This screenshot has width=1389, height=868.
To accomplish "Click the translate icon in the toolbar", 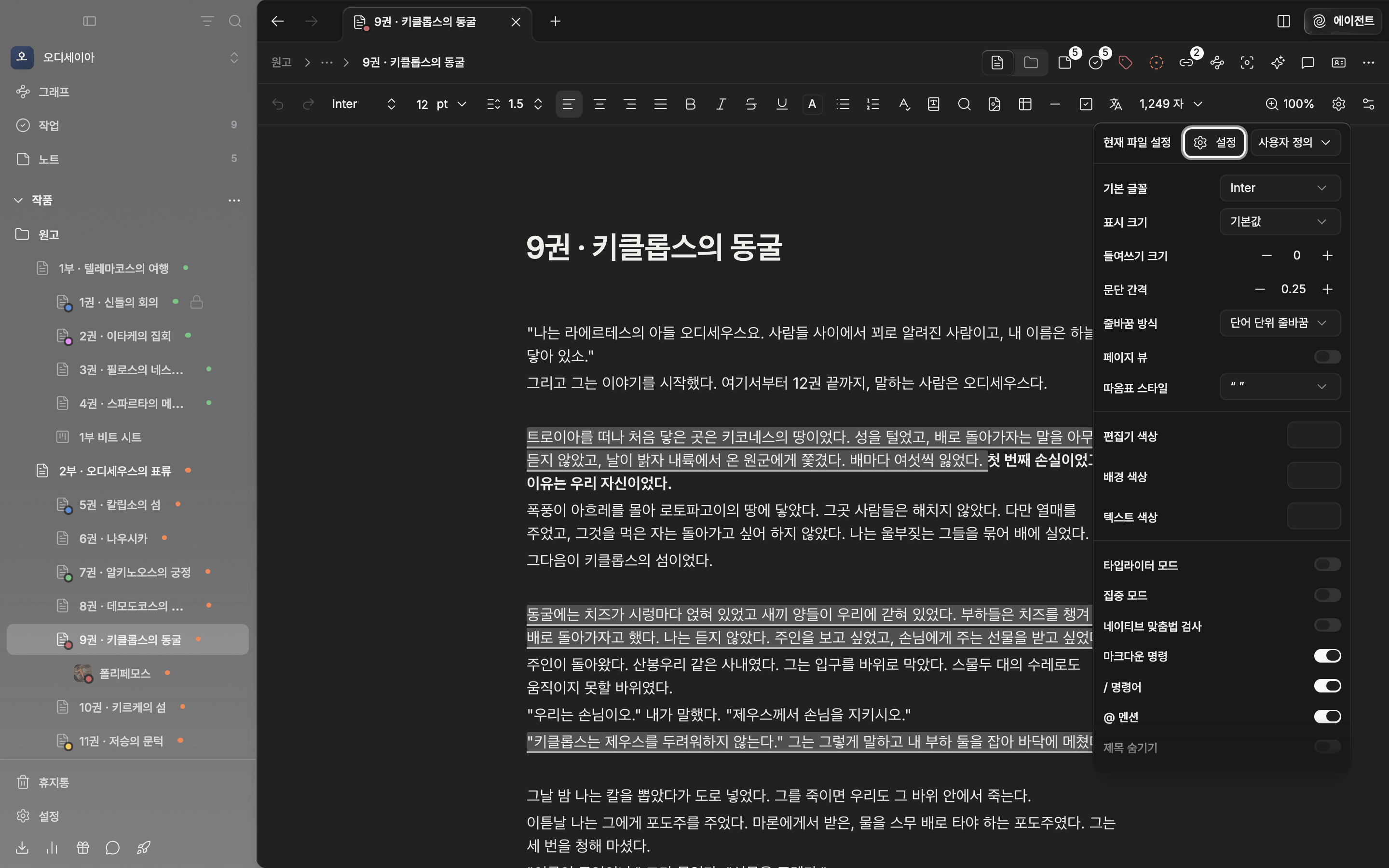I will [x=1115, y=104].
